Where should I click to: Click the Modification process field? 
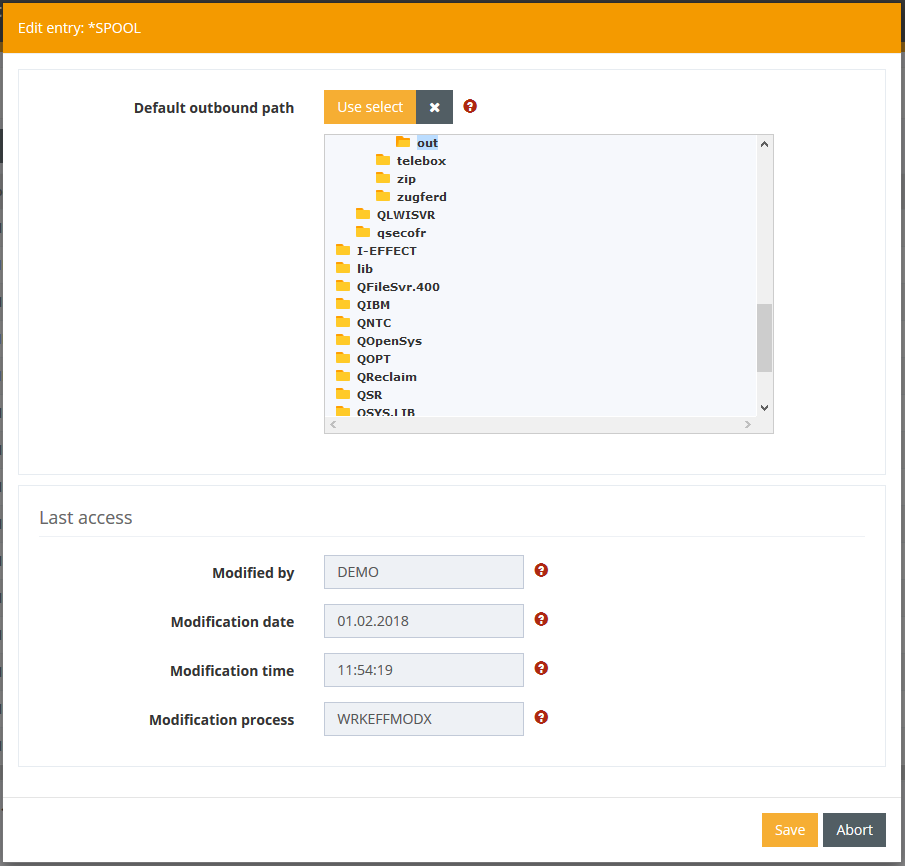pos(423,719)
